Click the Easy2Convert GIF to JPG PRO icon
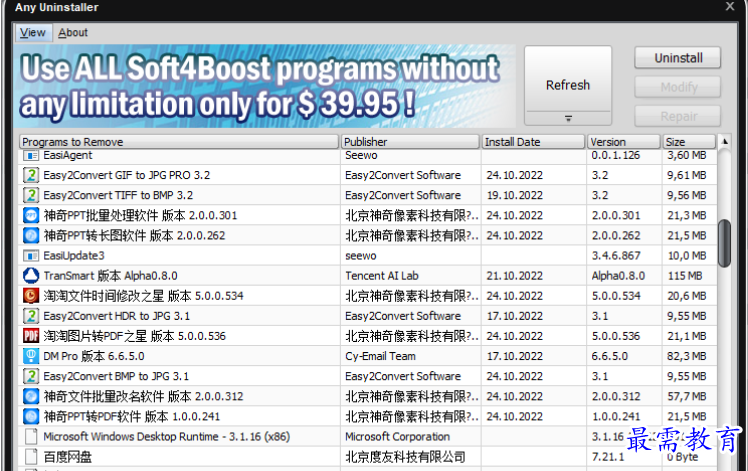Screen dimensions: 748x471 (x=31, y=175)
